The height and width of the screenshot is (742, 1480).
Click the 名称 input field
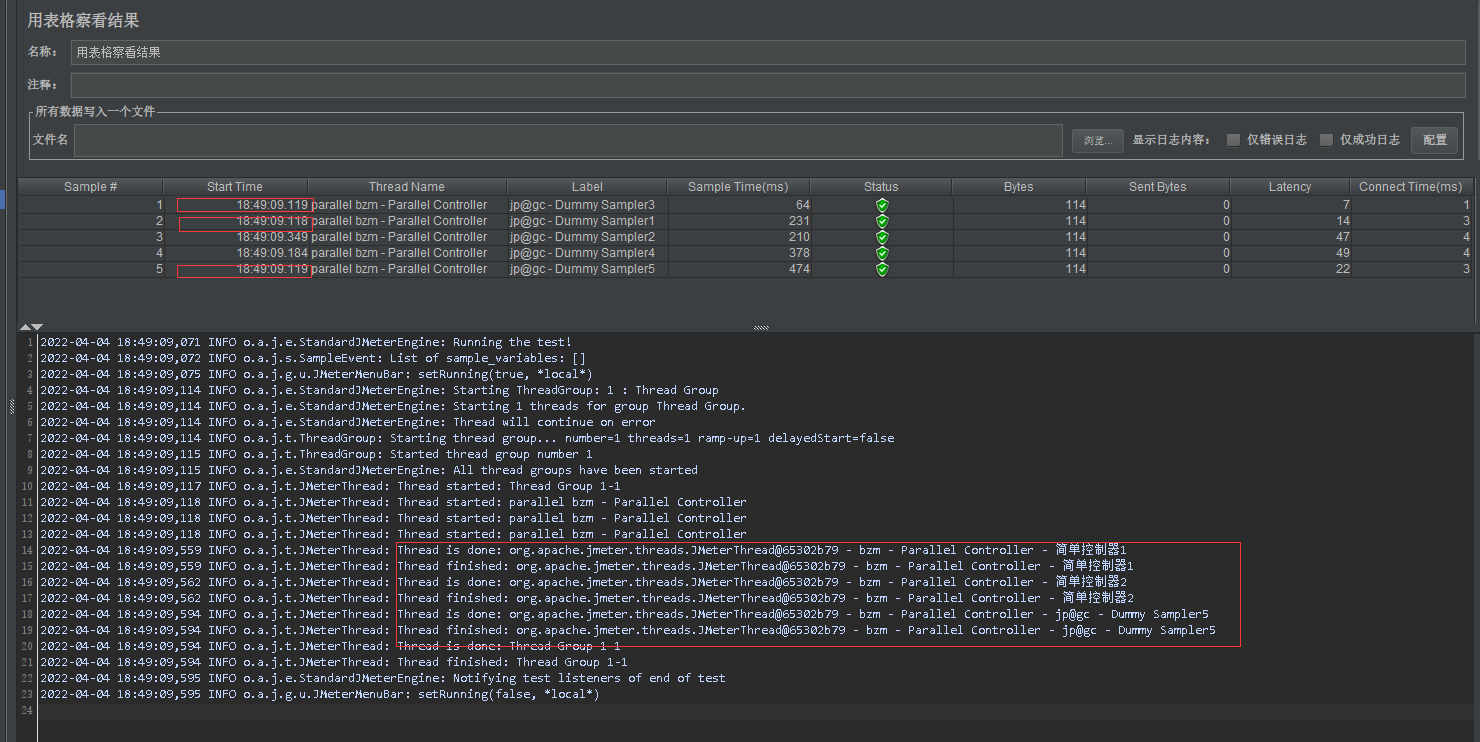768,52
